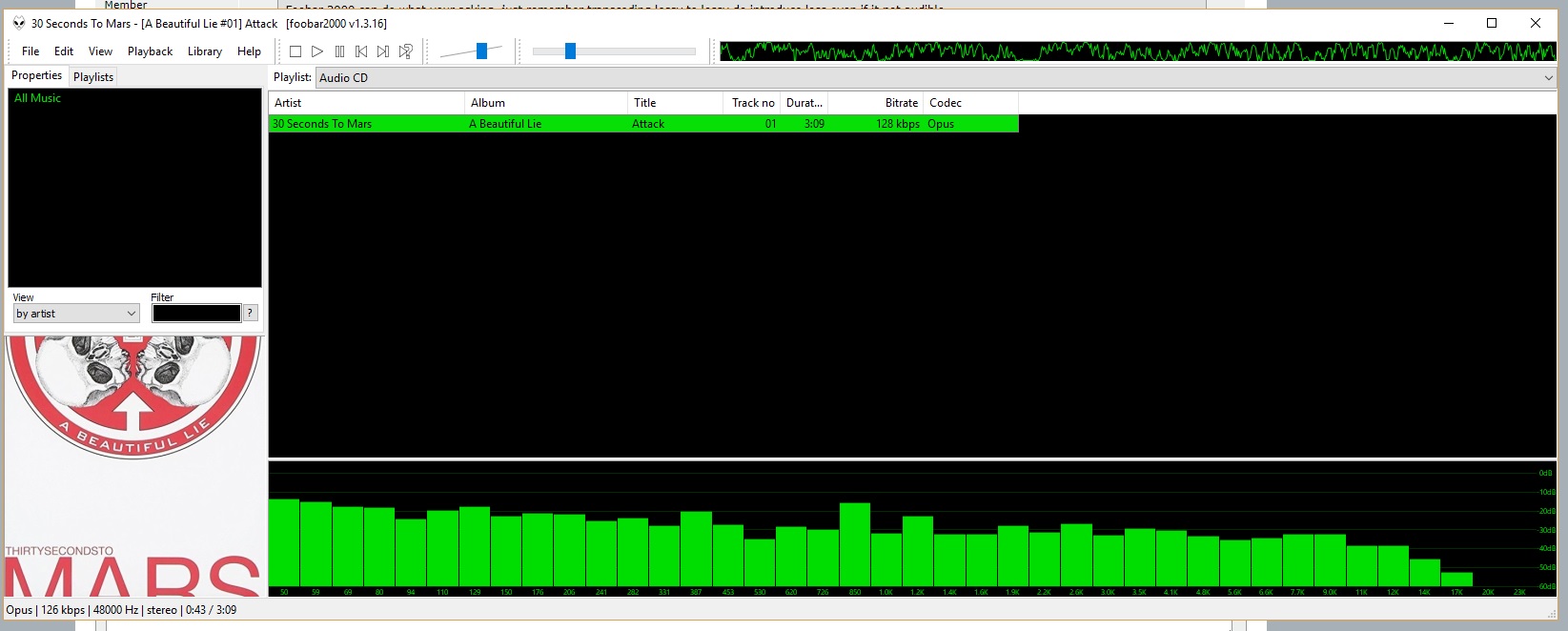The height and width of the screenshot is (631, 1568).
Task: Sort by the Artist column header
Action: point(366,103)
